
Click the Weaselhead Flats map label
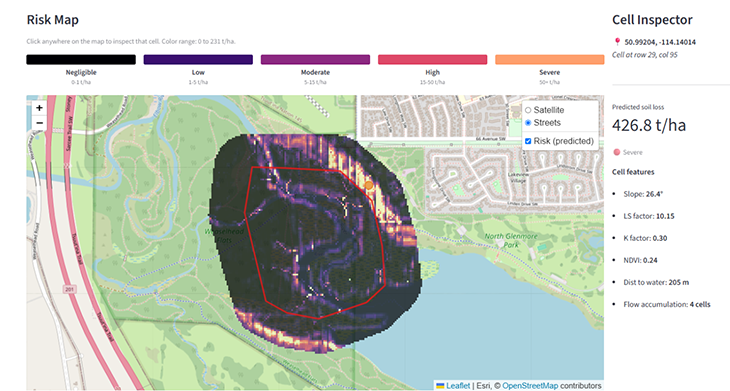coord(224,236)
